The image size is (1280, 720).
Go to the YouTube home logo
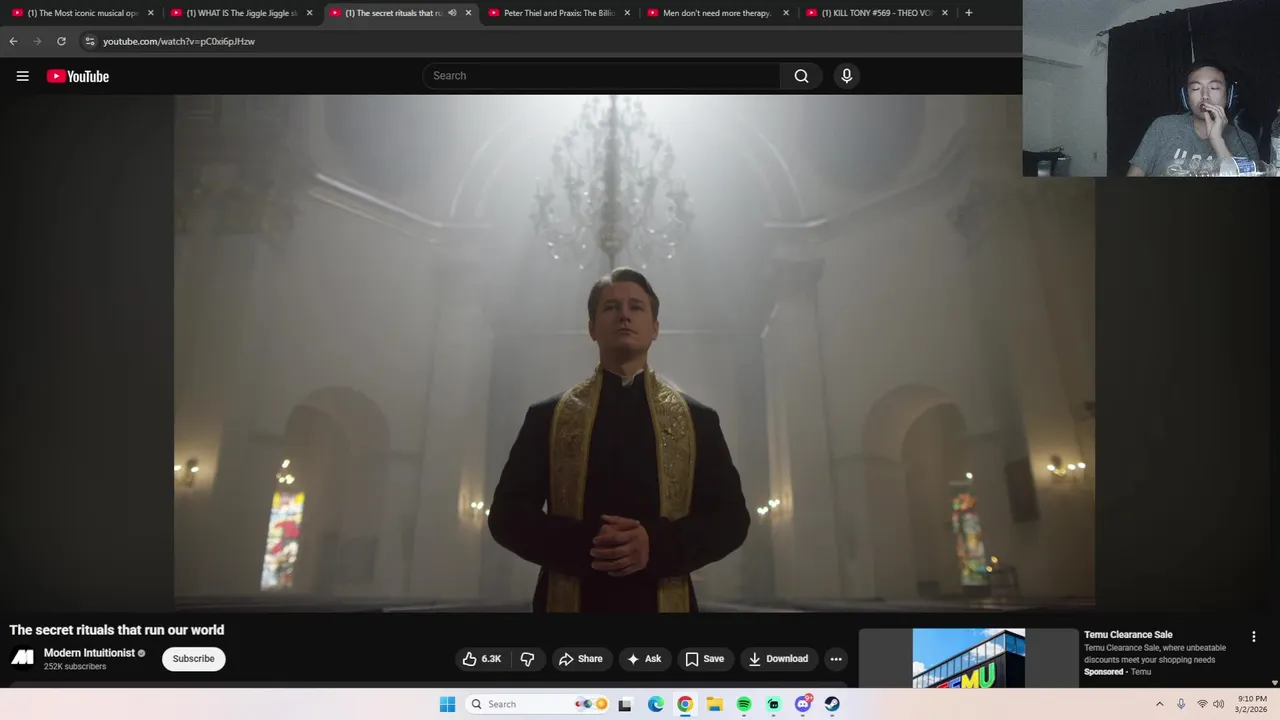point(78,76)
